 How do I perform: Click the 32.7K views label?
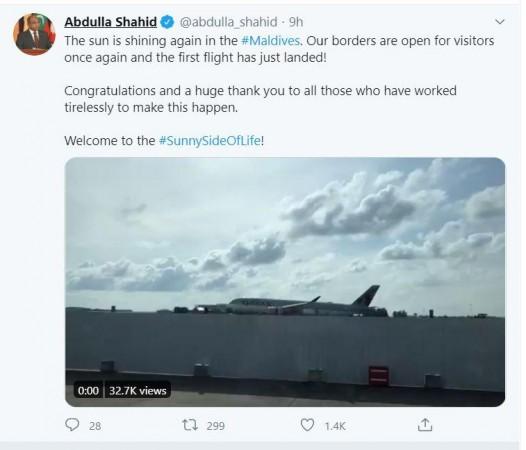[x=138, y=391]
